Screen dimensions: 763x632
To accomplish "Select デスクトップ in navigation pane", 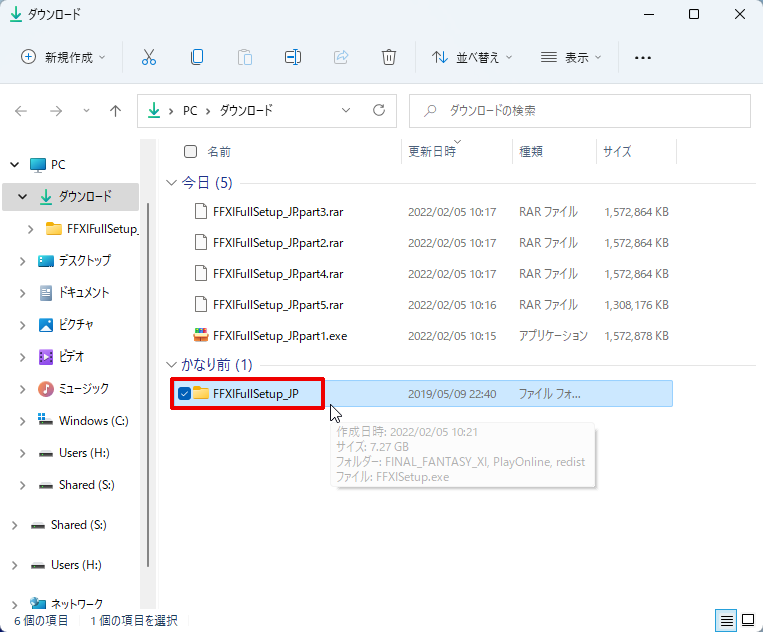I will 85,261.
